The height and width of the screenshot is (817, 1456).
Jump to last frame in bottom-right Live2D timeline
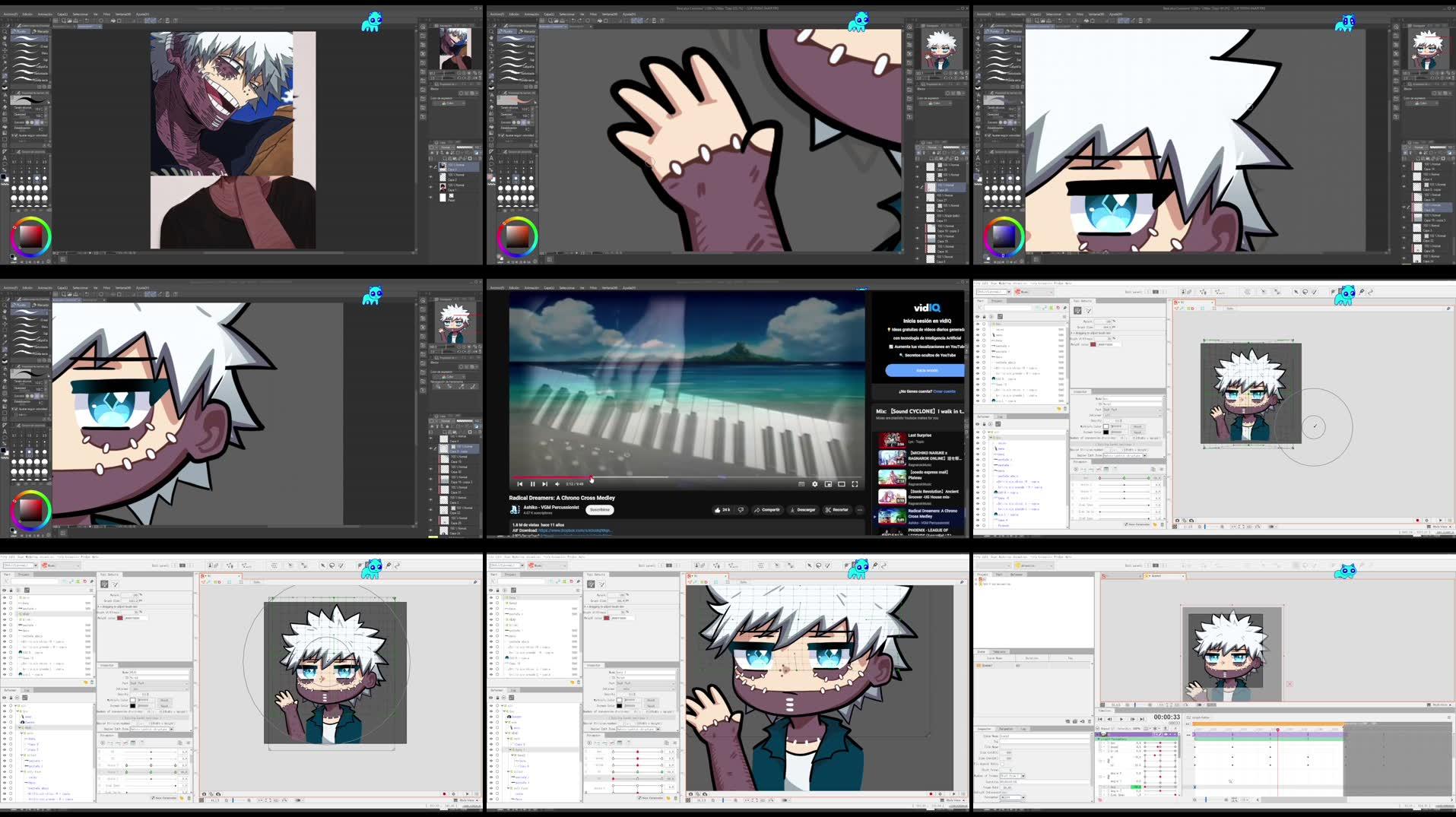[1142, 719]
